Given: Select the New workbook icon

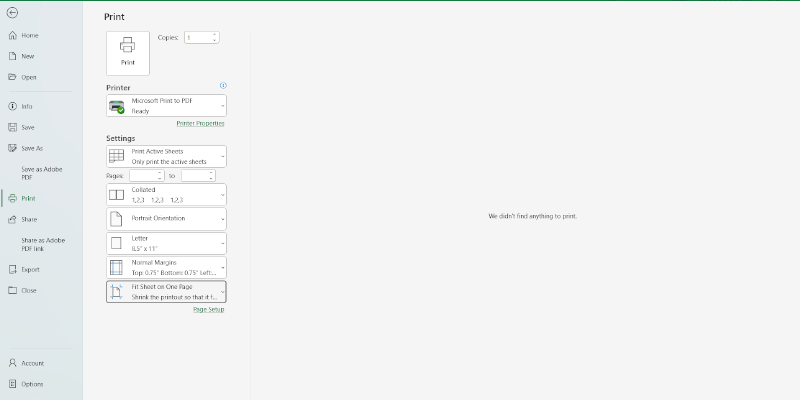Looking at the screenshot, I should 12,56.
